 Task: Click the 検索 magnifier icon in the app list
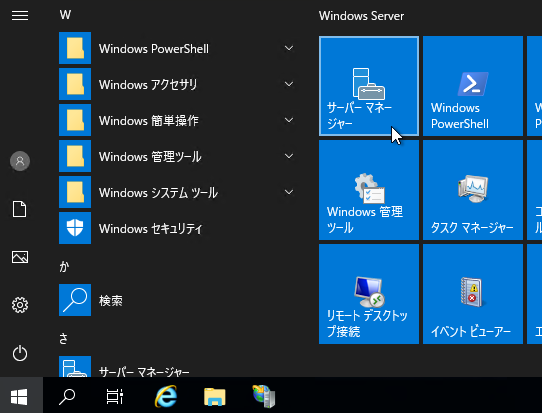75,300
